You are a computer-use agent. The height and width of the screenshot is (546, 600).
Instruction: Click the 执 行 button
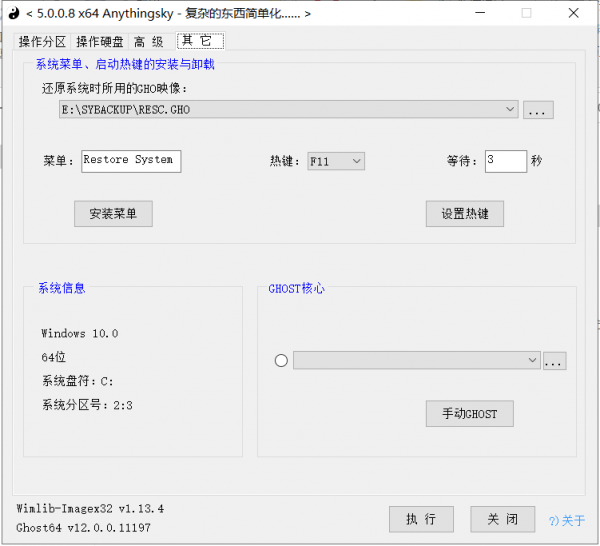tap(421, 519)
